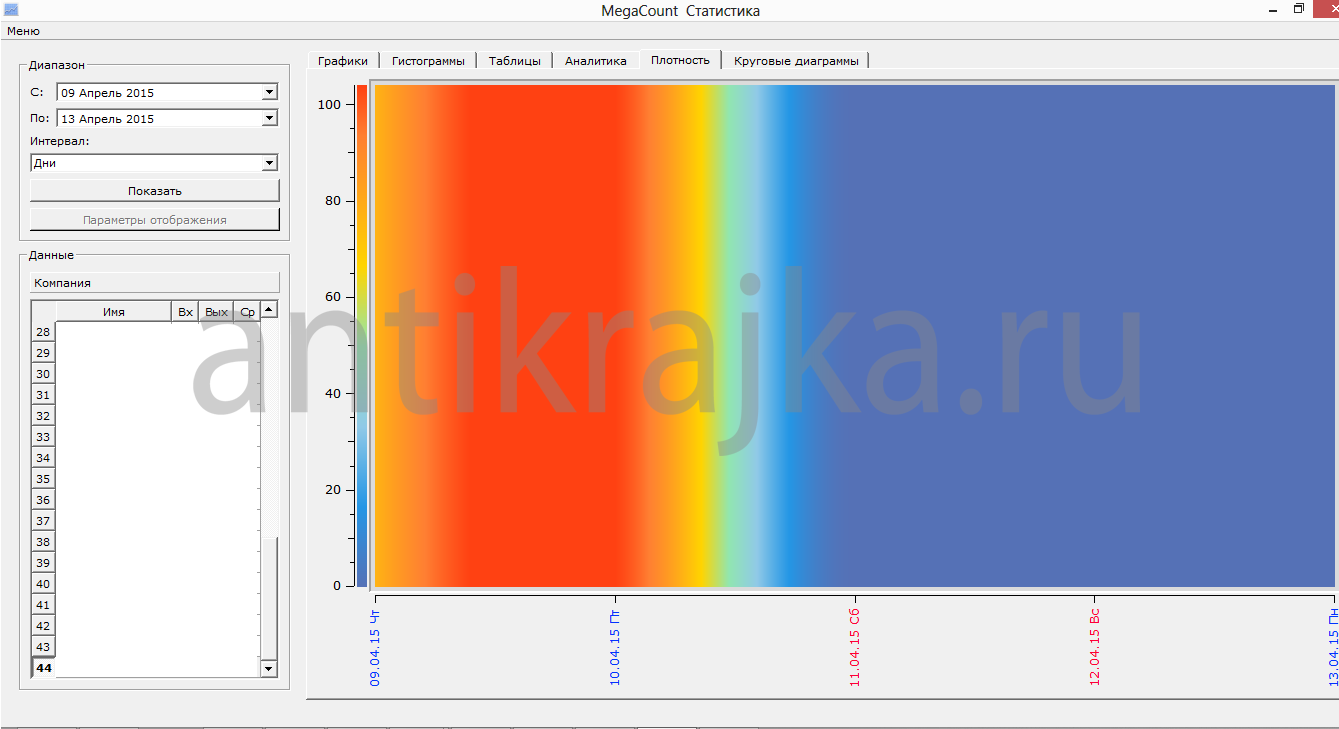Image resolution: width=1339 pixels, height=729 pixels.
Task: Select the Таблицы tab
Action: [514, 61]
